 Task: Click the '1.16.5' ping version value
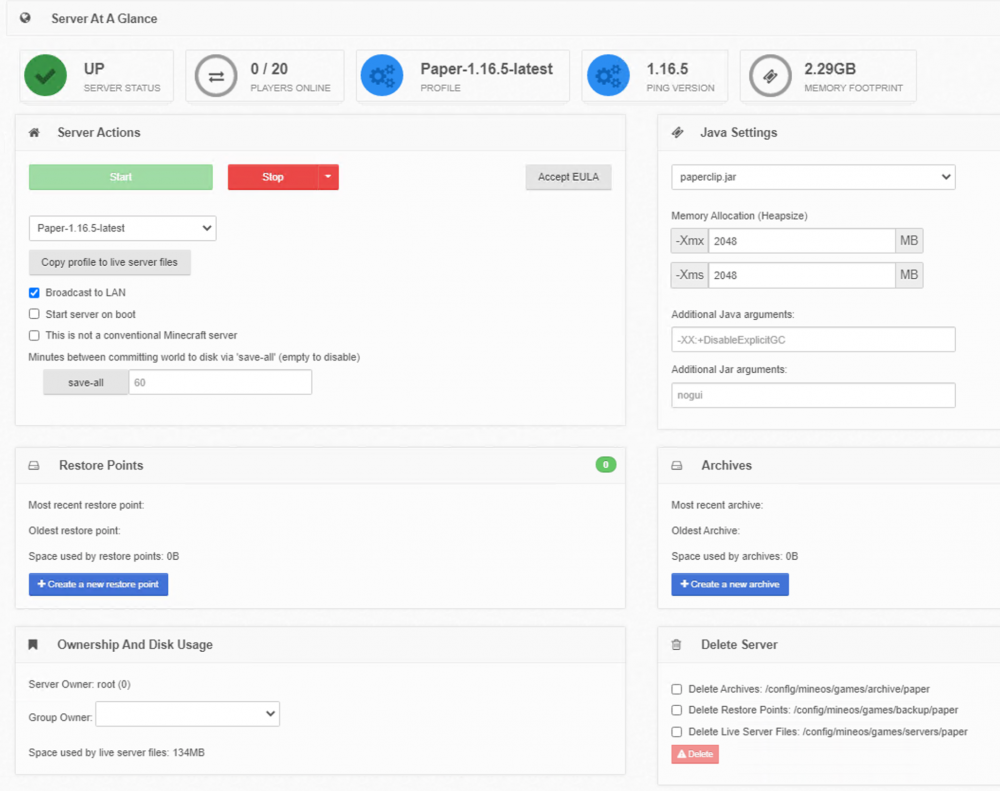[667, 69]
